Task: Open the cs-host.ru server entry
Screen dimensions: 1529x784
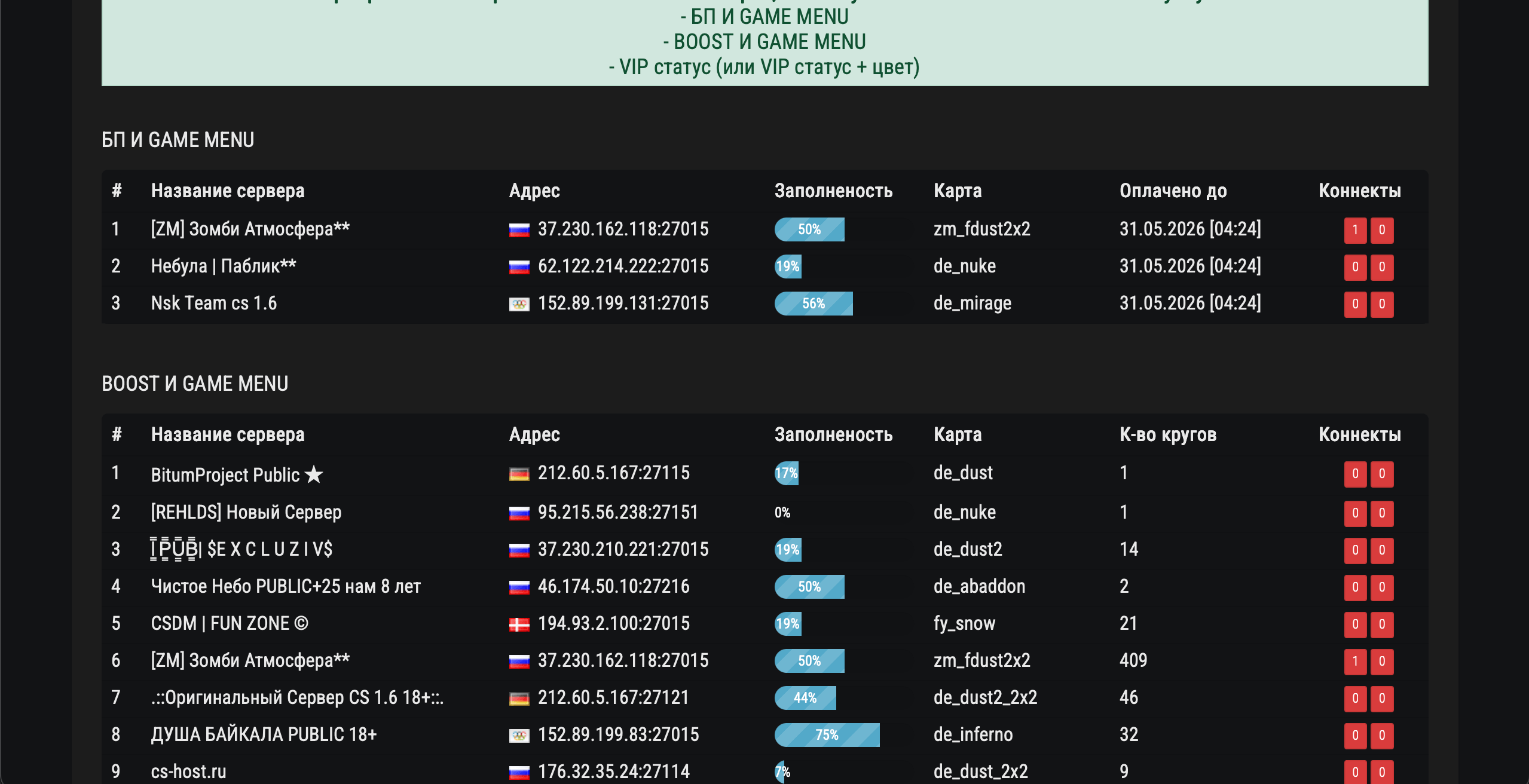Action: pyautogui.click(x=188, y=771)
